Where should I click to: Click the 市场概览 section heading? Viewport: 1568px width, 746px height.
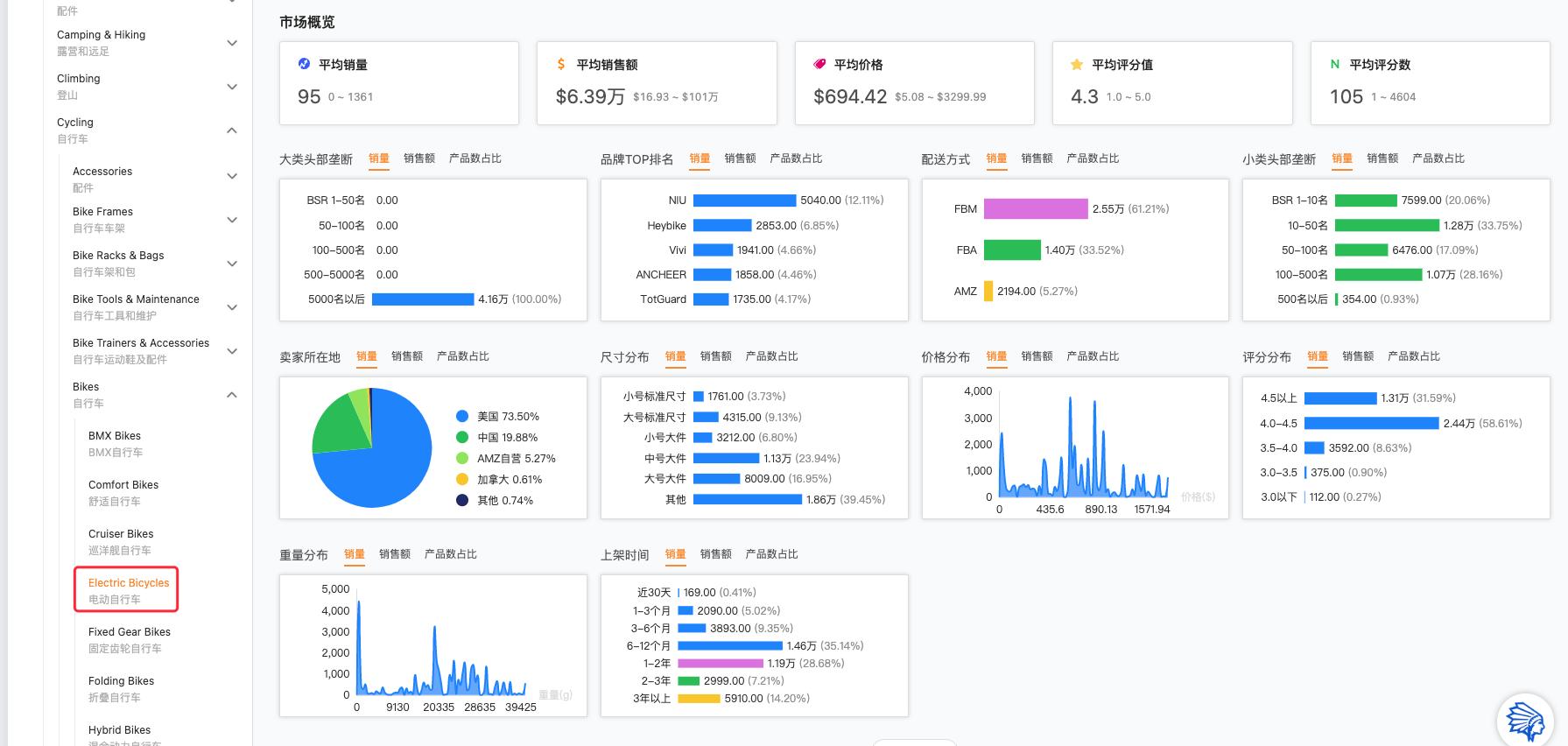coord(307,22)
